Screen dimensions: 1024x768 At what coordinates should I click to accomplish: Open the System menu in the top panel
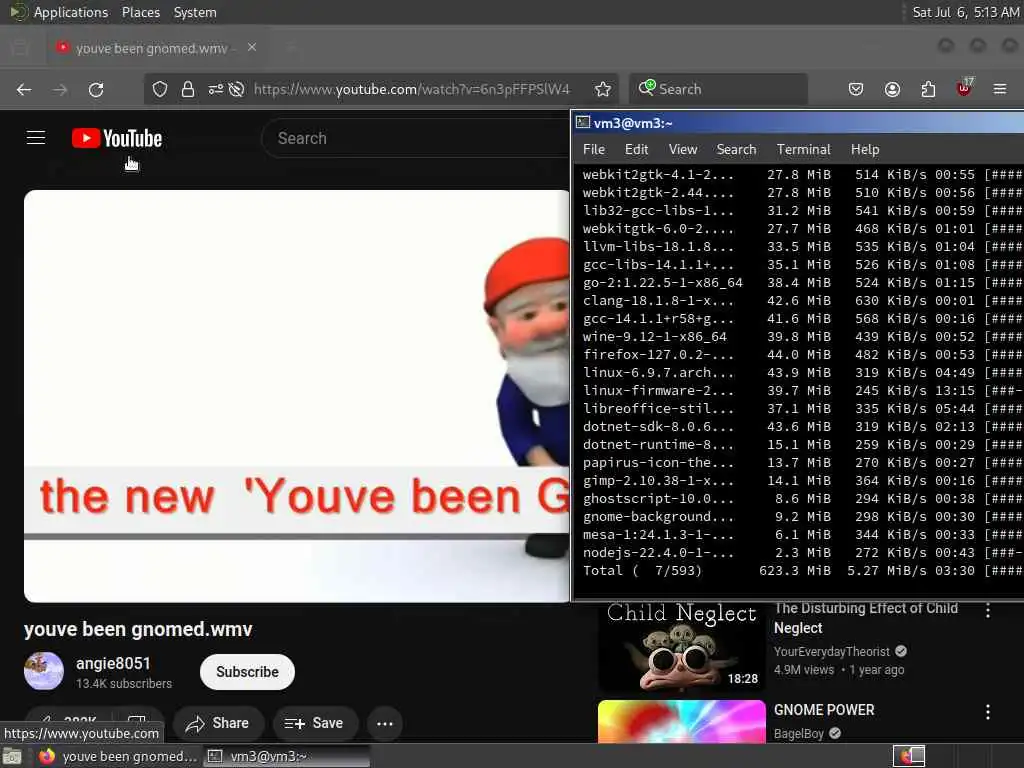click(195, 12)
